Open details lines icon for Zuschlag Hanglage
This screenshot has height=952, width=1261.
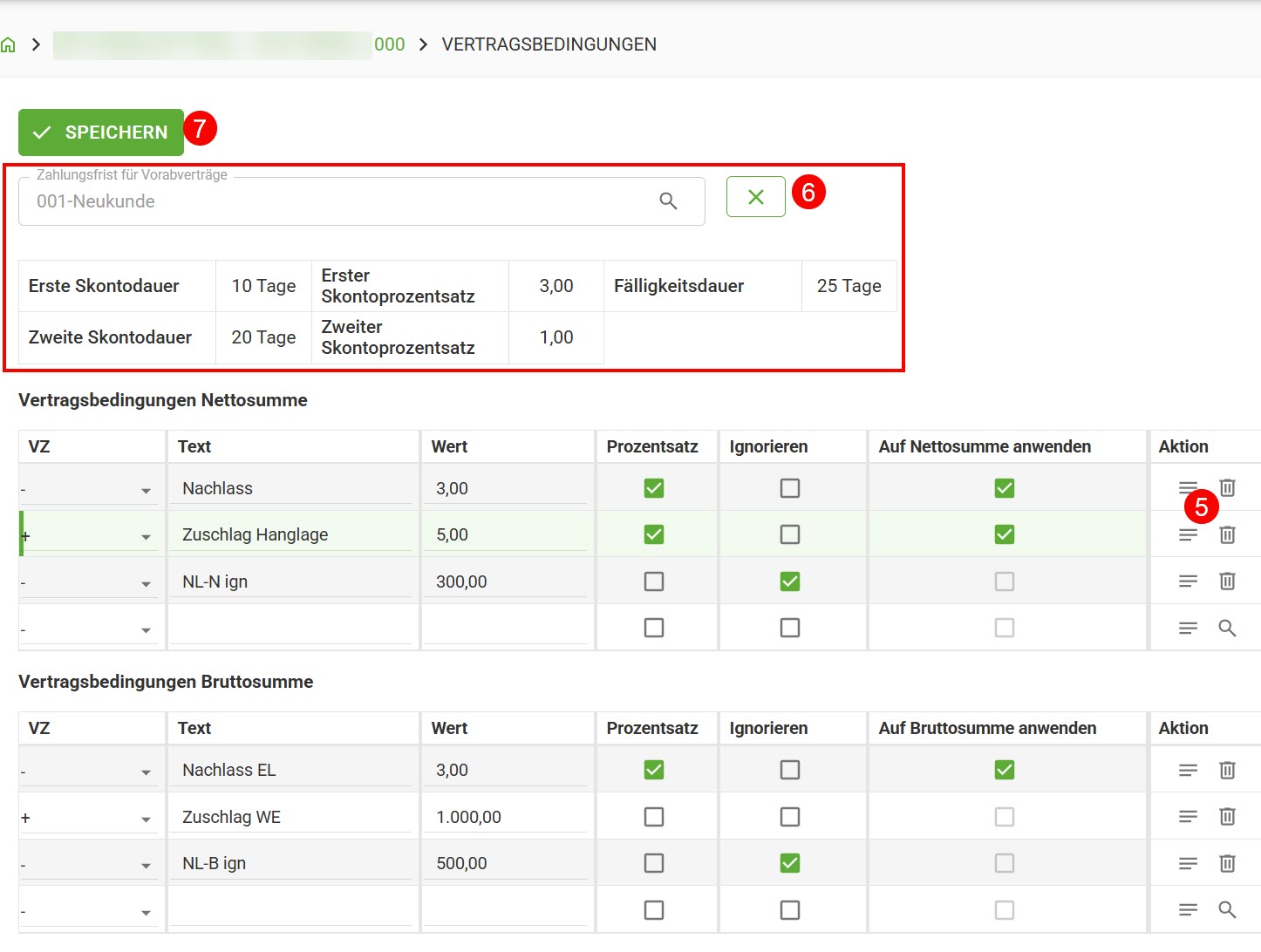click(1188, 534)
